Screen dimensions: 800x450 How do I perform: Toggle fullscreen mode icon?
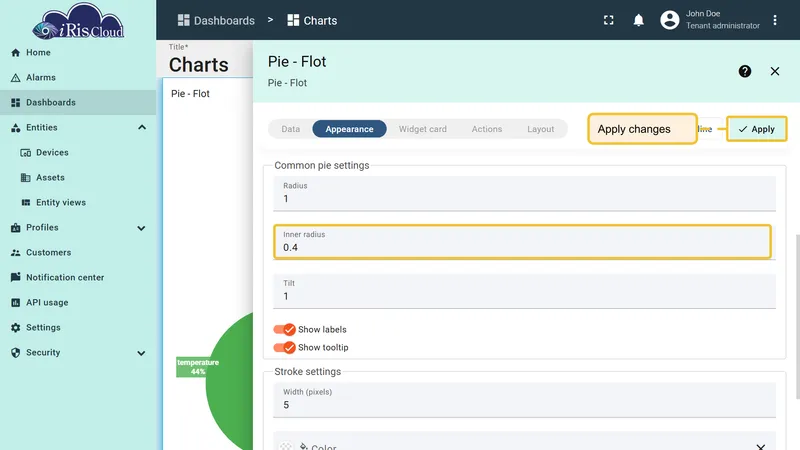point(608,20)
